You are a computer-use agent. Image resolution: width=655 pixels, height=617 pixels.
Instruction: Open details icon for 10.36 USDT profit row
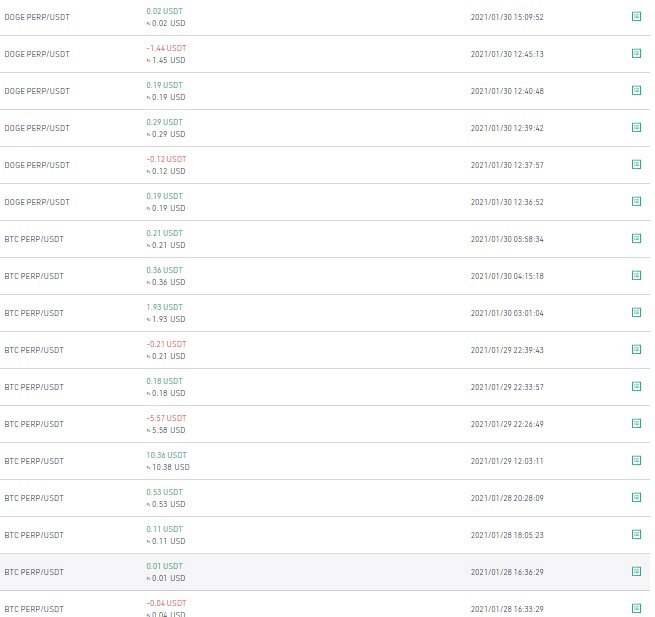coord(636,460)
